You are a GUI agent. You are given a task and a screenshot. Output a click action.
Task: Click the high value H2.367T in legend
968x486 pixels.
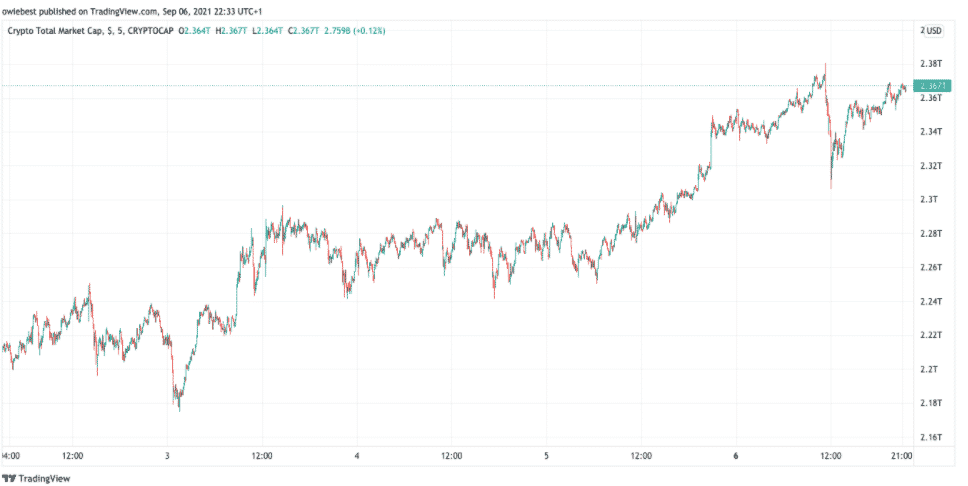click(x=231, y=31)
